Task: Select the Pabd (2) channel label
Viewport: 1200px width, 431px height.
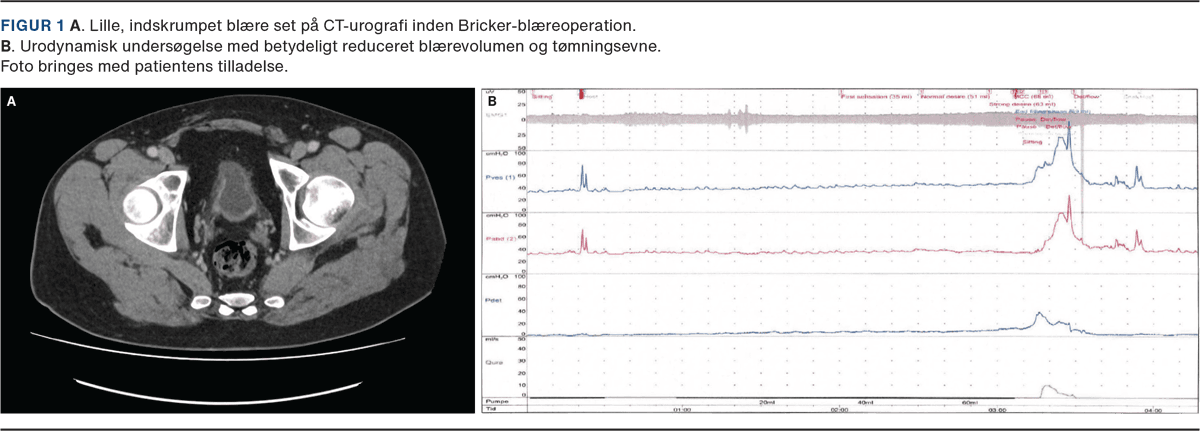Action: coord(502,238)
